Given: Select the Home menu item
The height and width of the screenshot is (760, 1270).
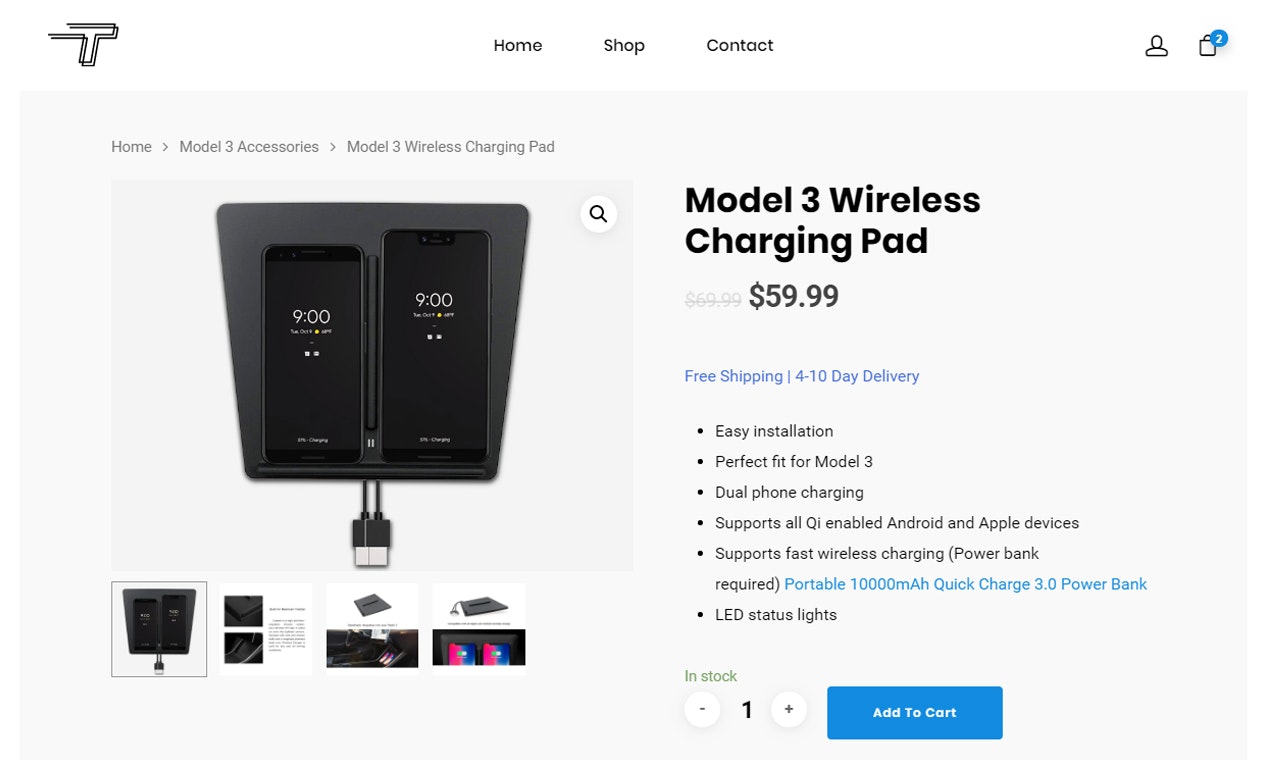Looking at the screenshot, I should click(x=517, y=45).
